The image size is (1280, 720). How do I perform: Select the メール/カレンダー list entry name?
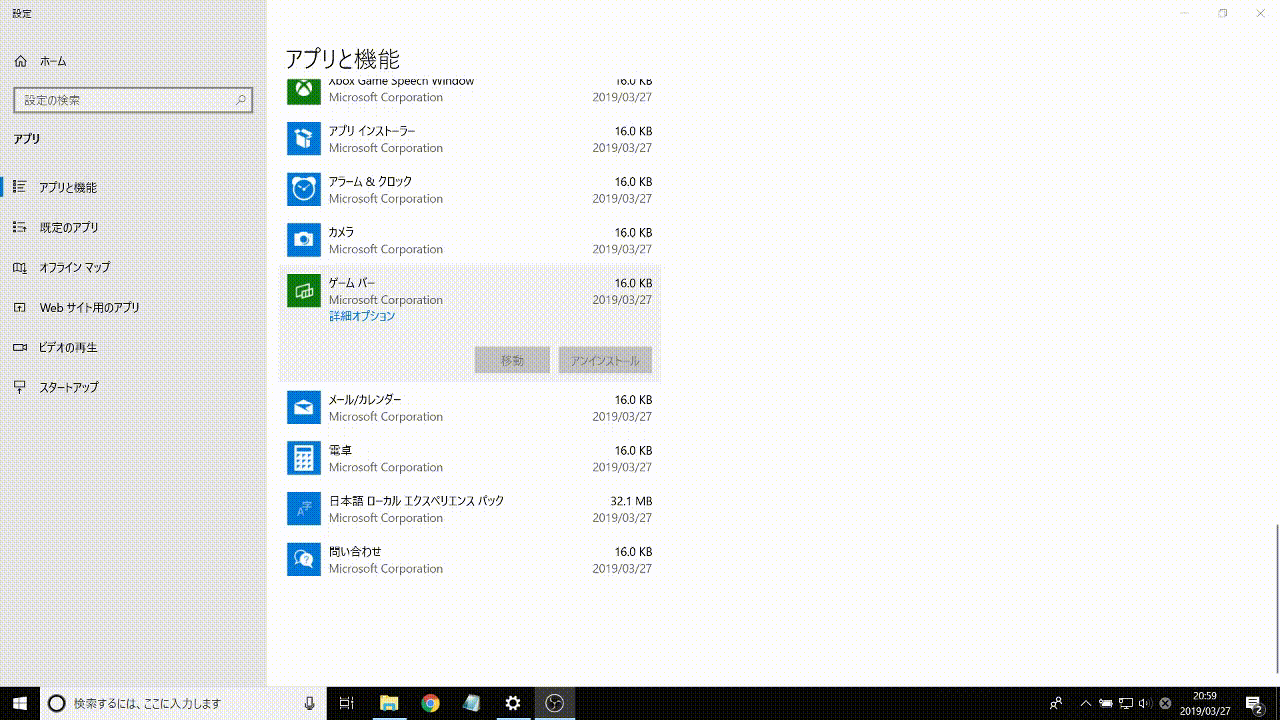(x=365, y=400)
